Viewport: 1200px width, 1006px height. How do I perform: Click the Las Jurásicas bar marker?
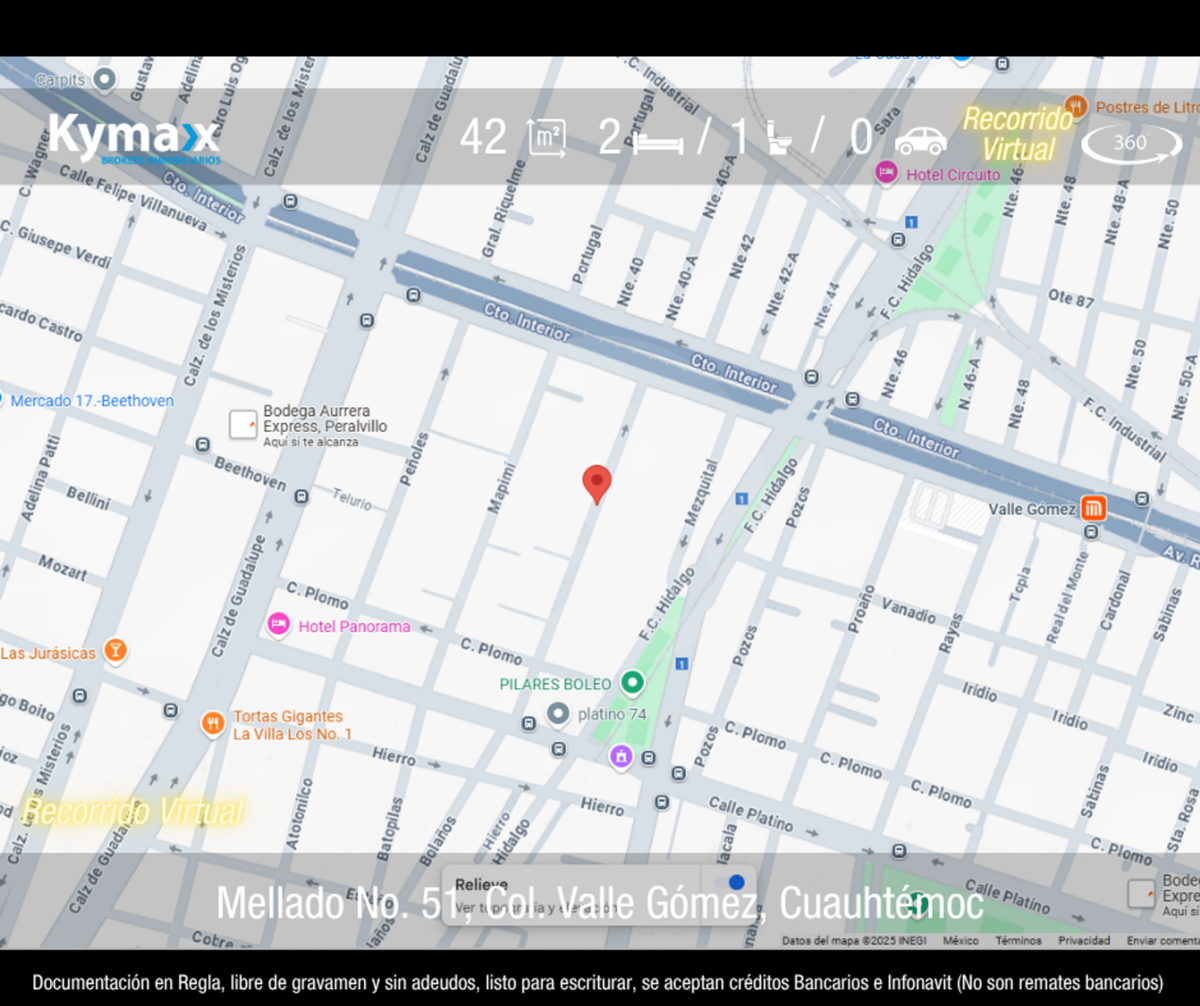(x=116, y=652)
